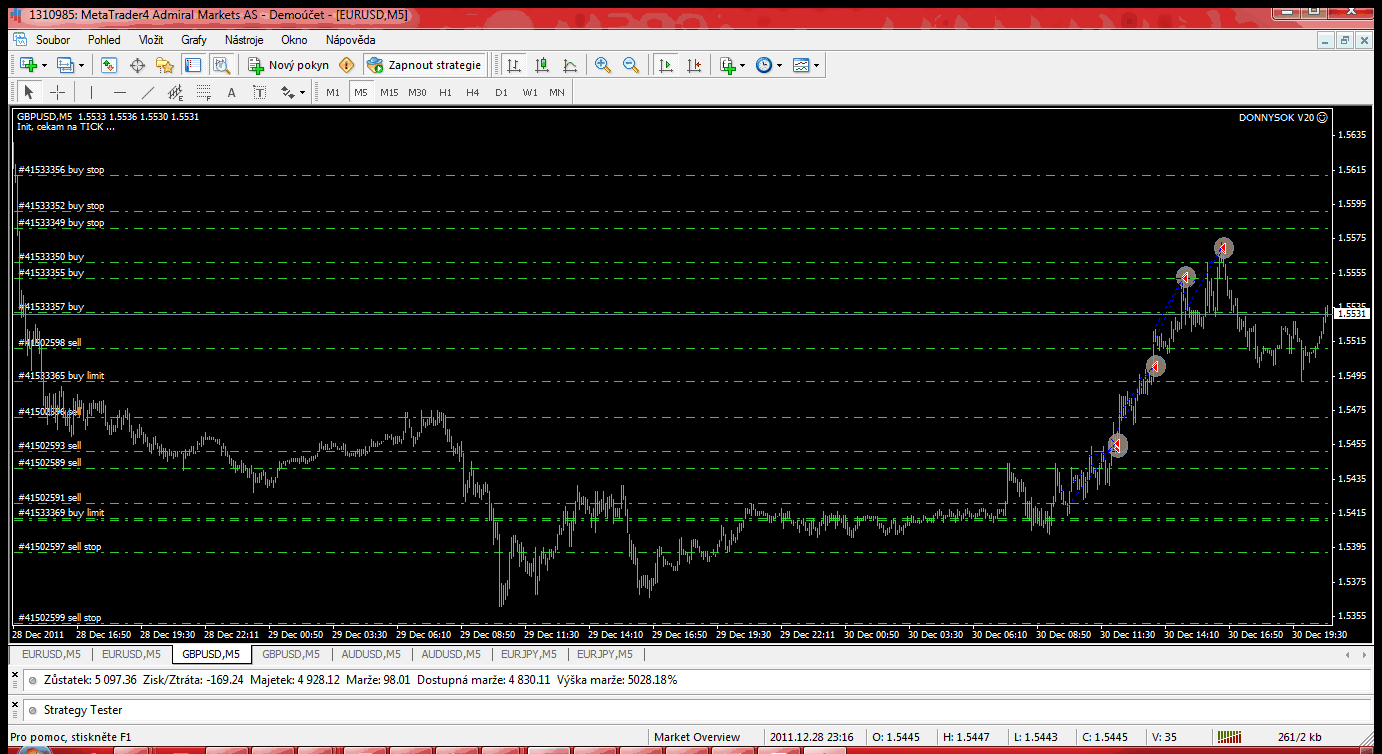Click the Nový pokyn button

point(289,65)
